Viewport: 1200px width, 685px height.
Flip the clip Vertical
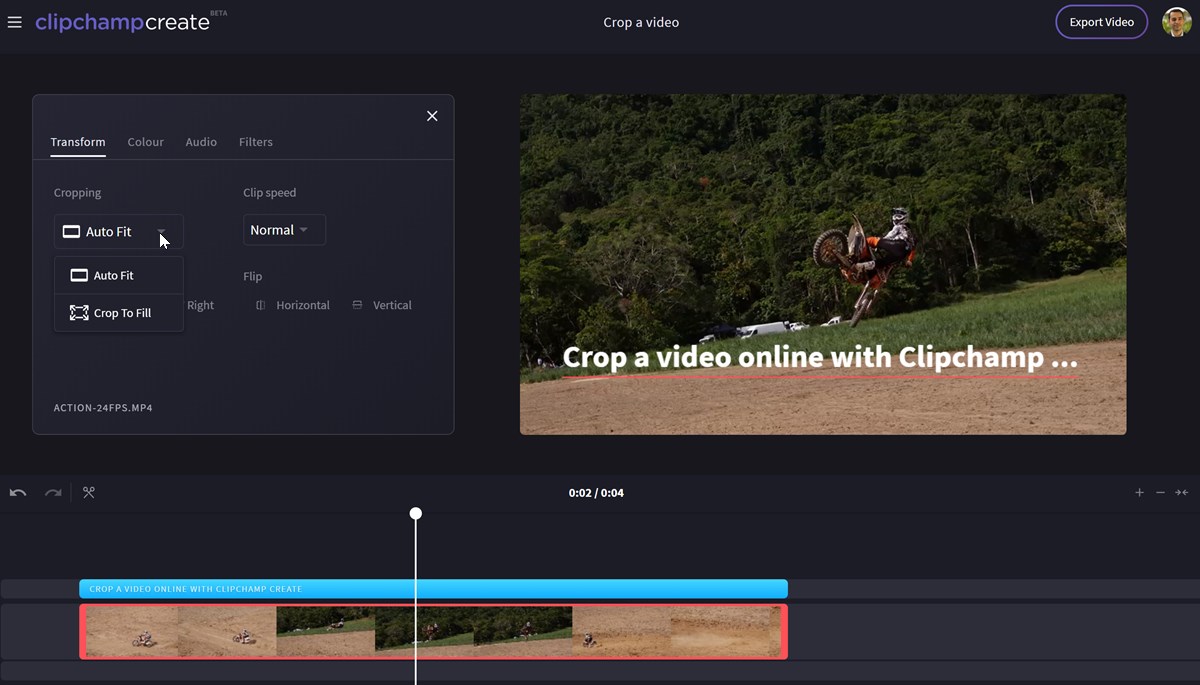tap(382, 305)
